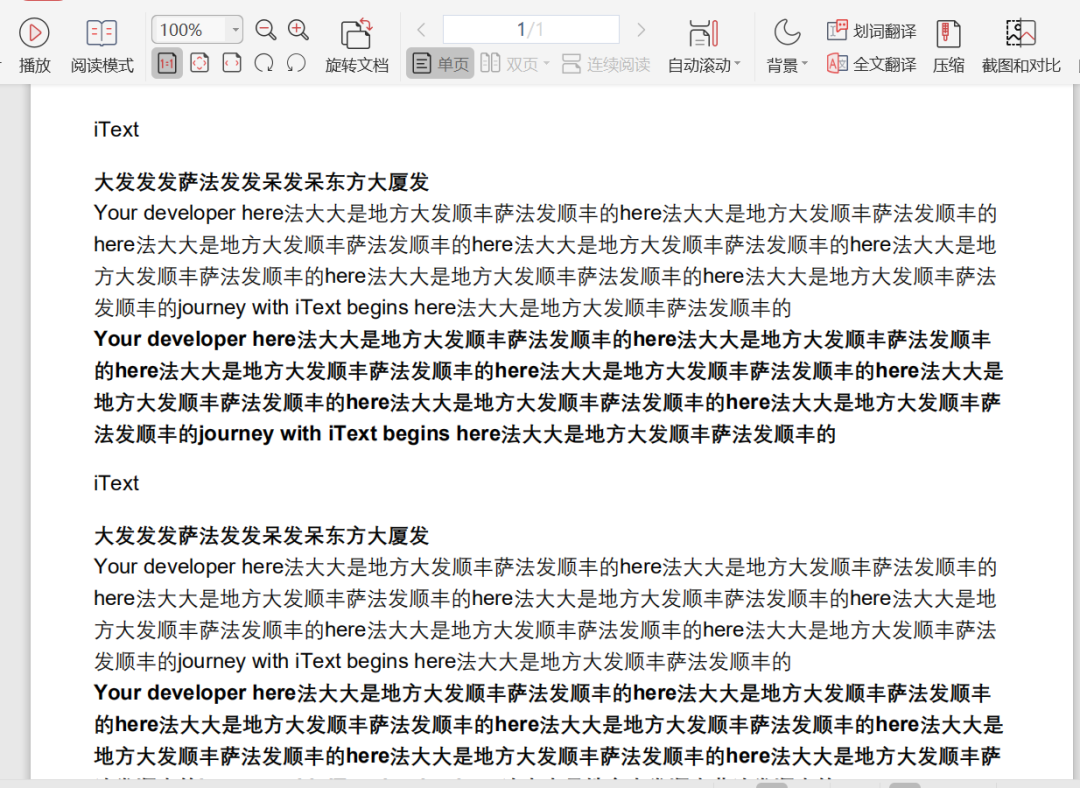This screenshot has width=1080, height=788.
Task: Open the 背景 background options dropdown
Action: (805, 64)
